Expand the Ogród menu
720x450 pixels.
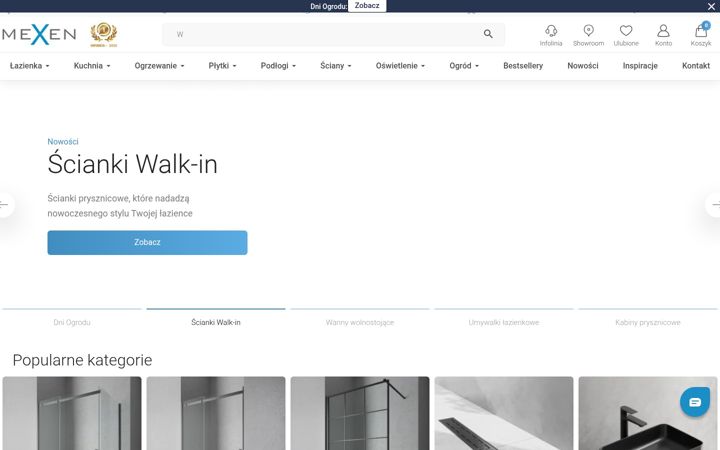(x=464, y=66)
